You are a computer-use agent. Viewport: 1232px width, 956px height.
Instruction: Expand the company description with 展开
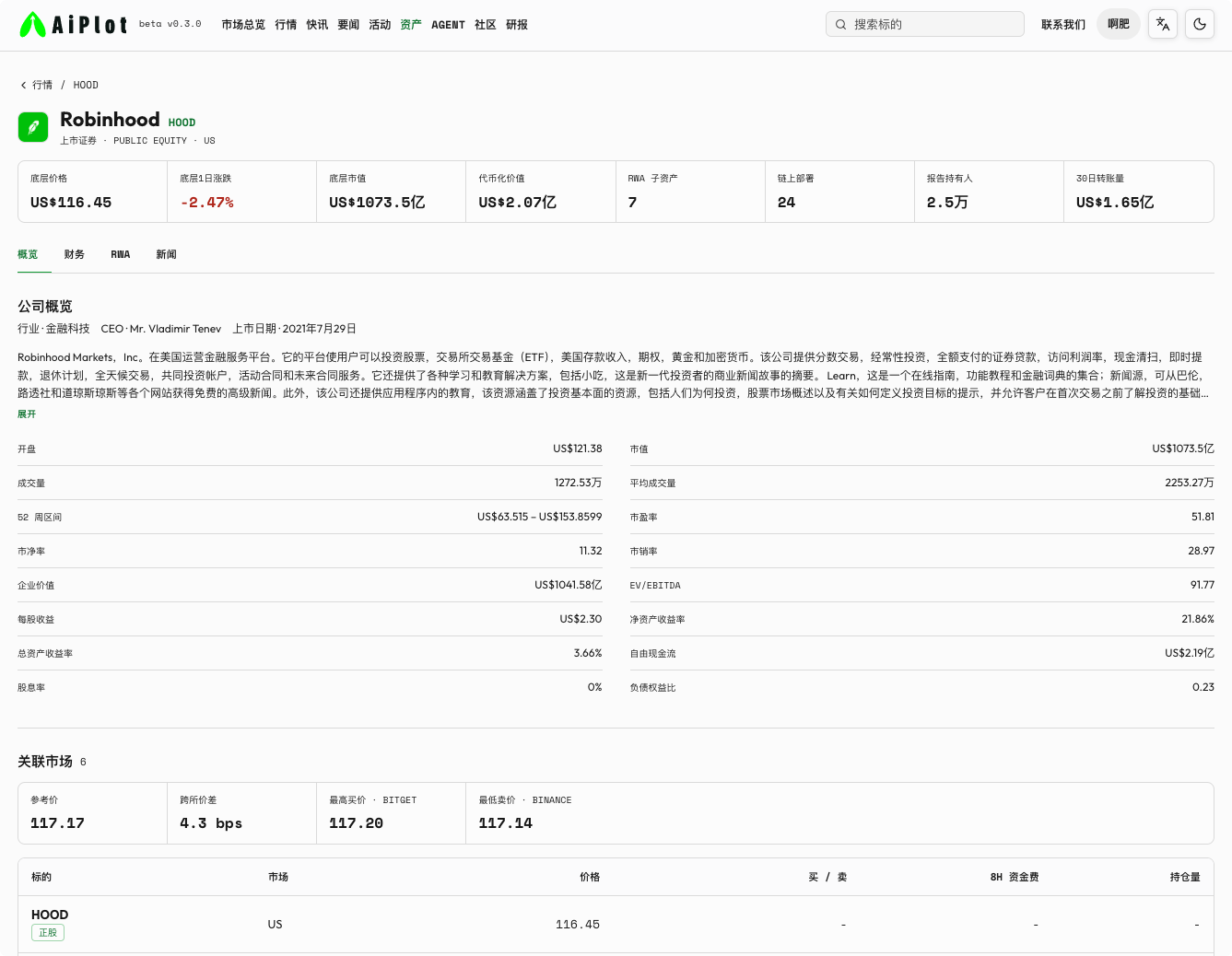(27, 414)
